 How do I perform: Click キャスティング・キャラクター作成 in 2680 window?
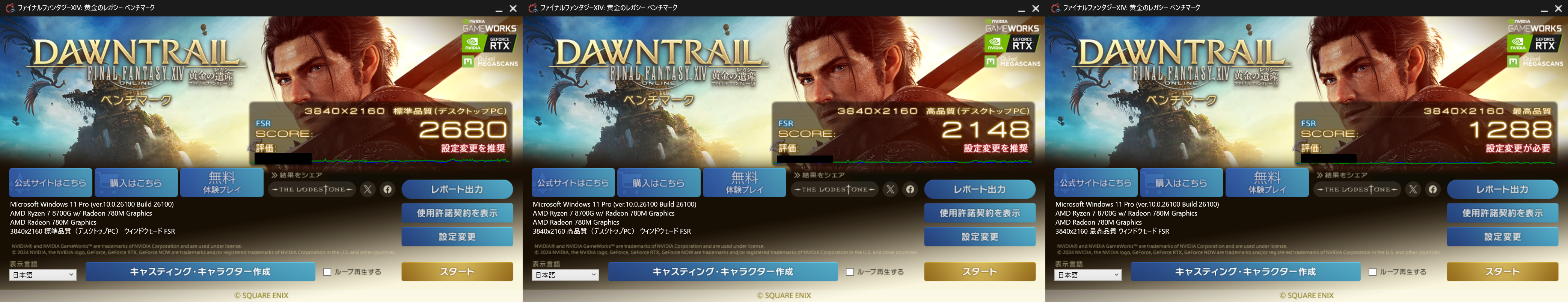click(x=200, y=272)
